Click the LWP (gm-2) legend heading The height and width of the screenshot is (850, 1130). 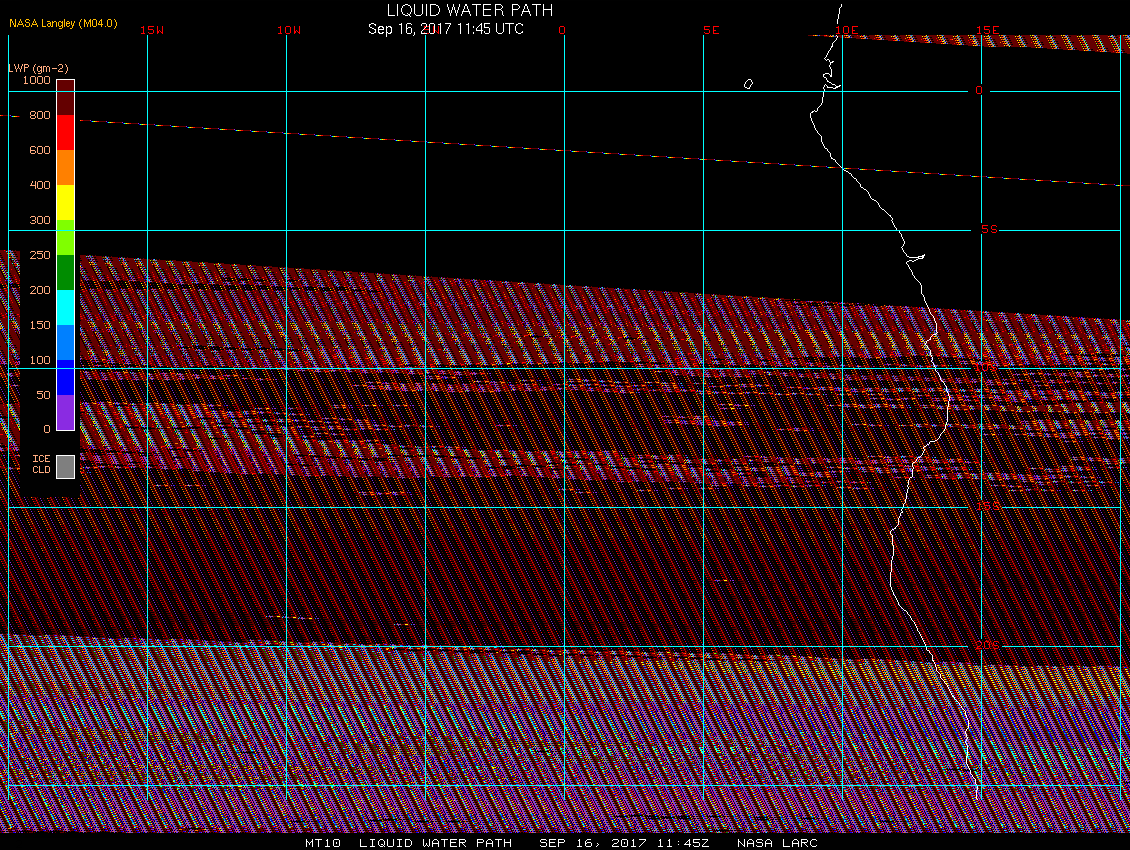tap(38, 68)
